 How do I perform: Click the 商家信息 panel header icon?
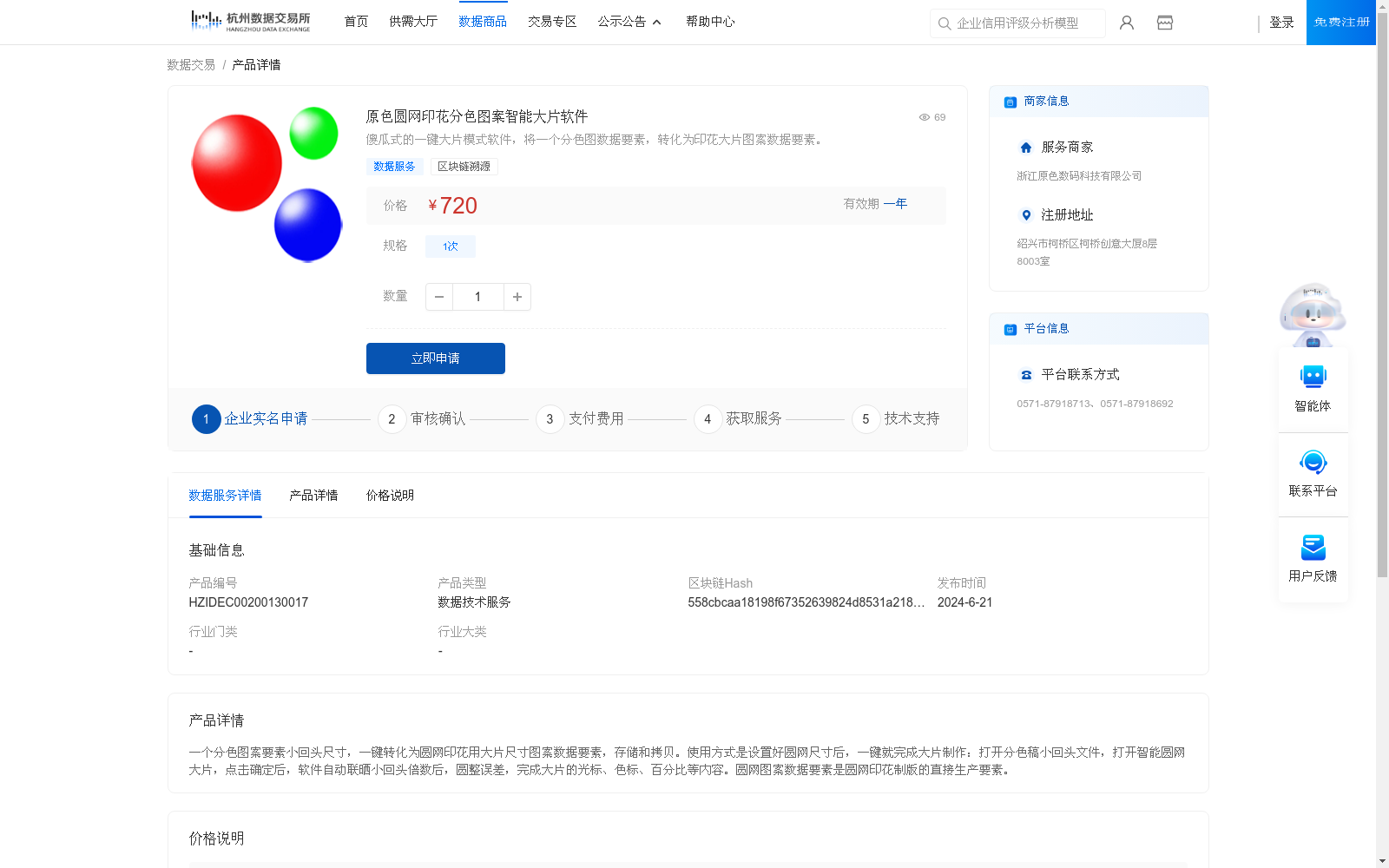coord(1010,102)
